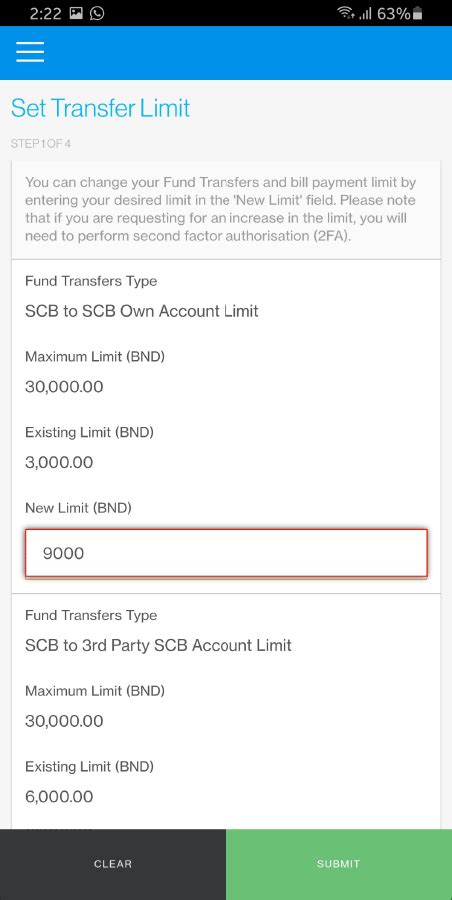This screenshot has height=900, width=452.
Task: Tap the New Limit (BND) label
Action: coord(79,508)
